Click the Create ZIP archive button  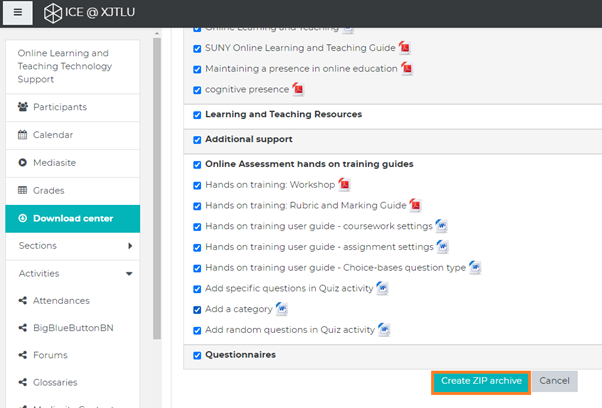click(481, 381)
